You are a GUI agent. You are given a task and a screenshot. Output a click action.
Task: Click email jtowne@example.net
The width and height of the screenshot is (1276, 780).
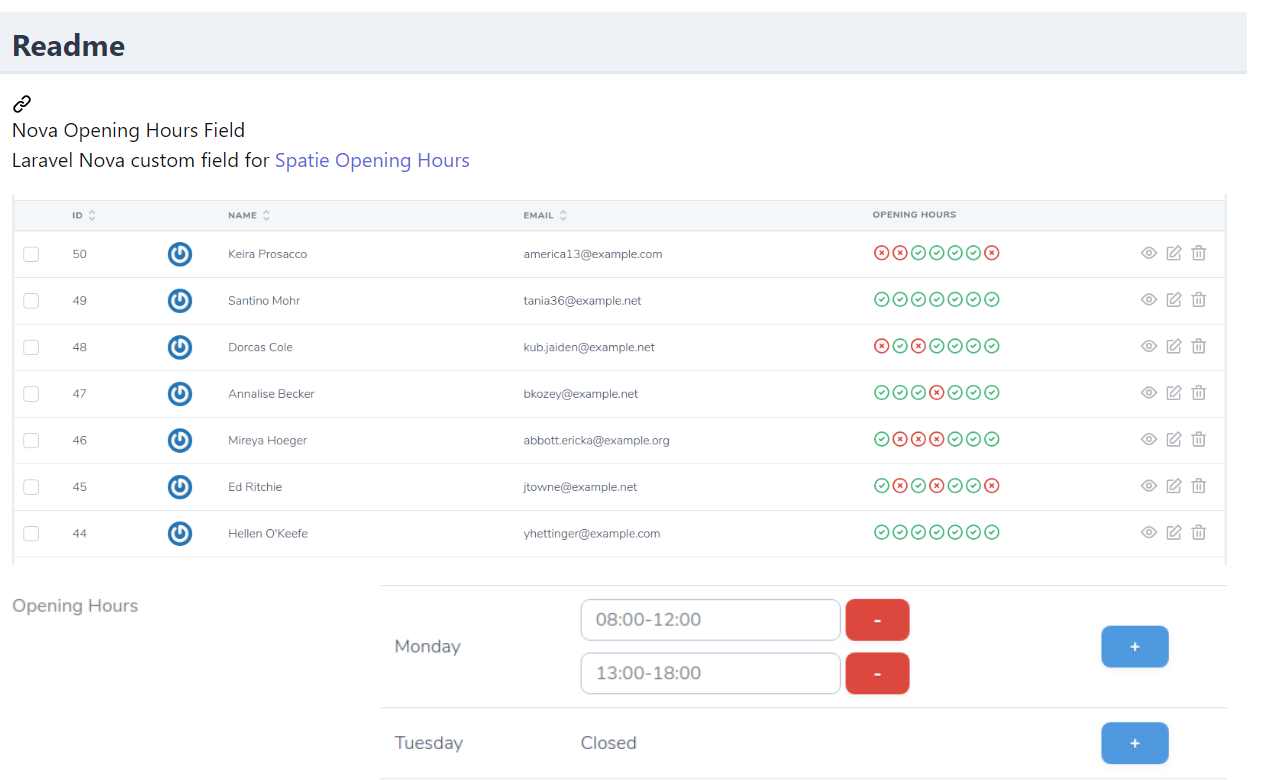point(580,487)
